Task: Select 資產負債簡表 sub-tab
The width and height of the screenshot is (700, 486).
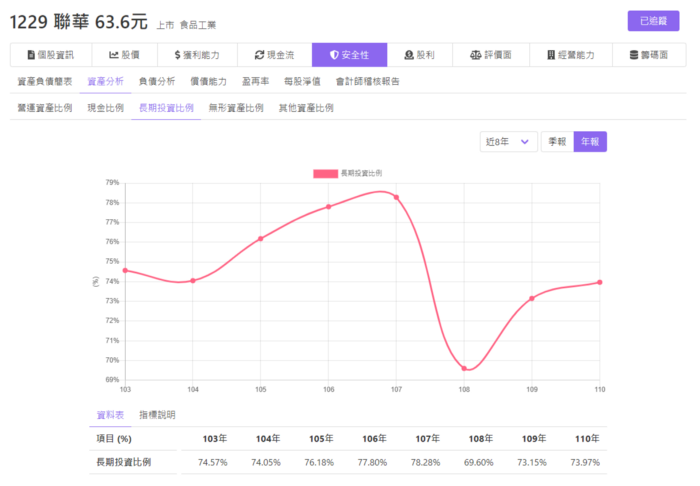Action: [45, 81]
